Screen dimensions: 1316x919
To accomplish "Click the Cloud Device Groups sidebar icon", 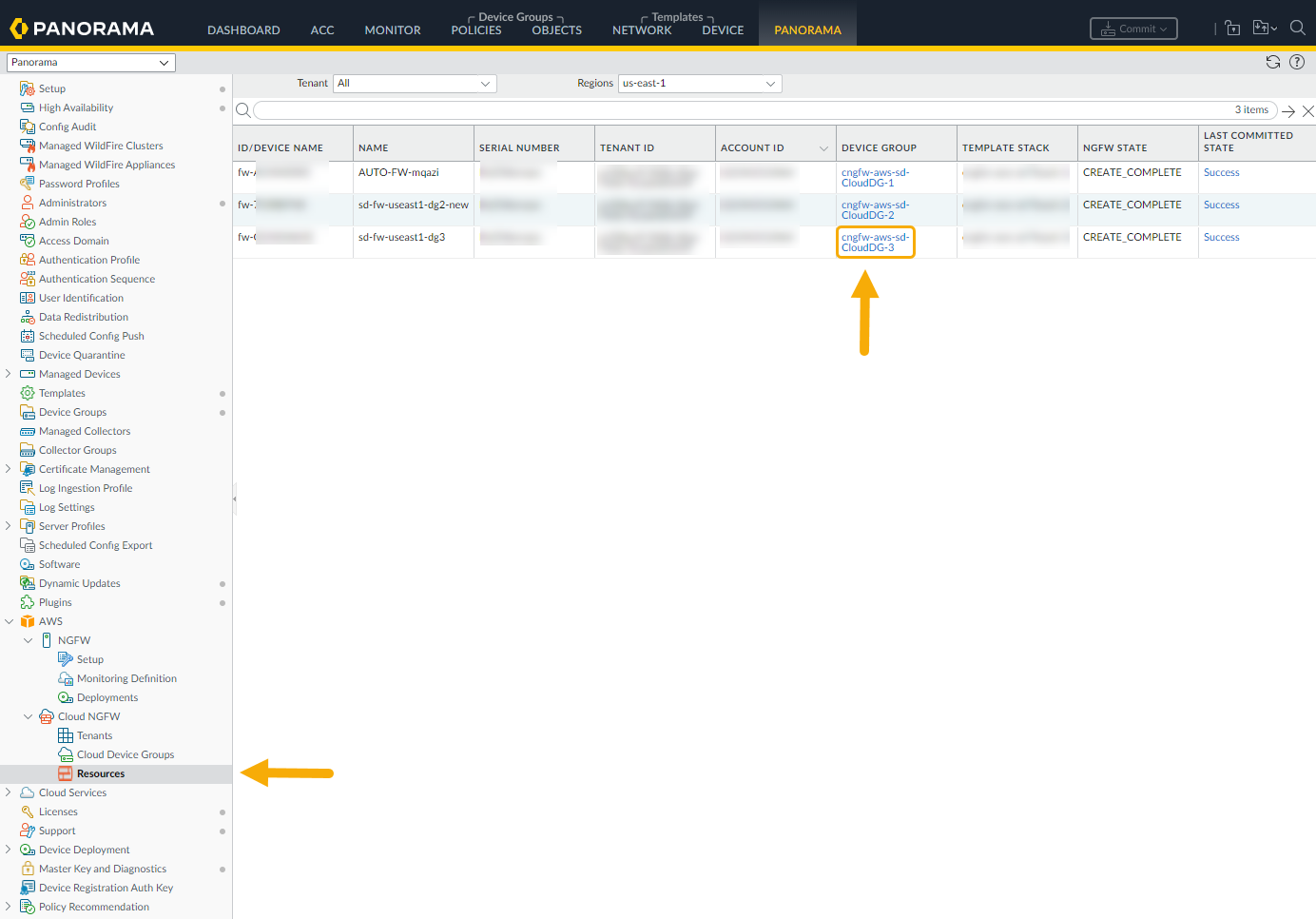I will [66, 754].
